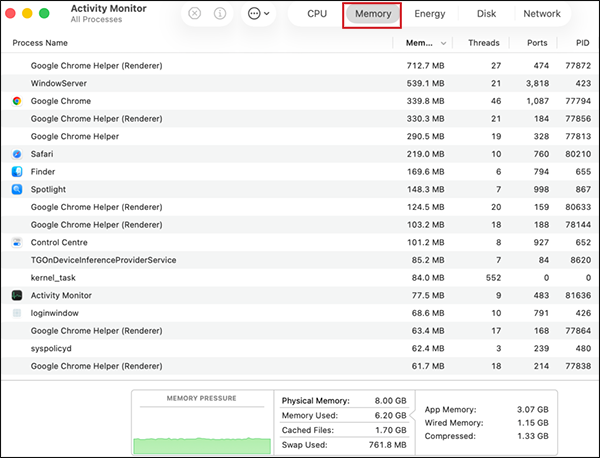
Task: Select the kernel_task process row
Action: click(300, 277)
